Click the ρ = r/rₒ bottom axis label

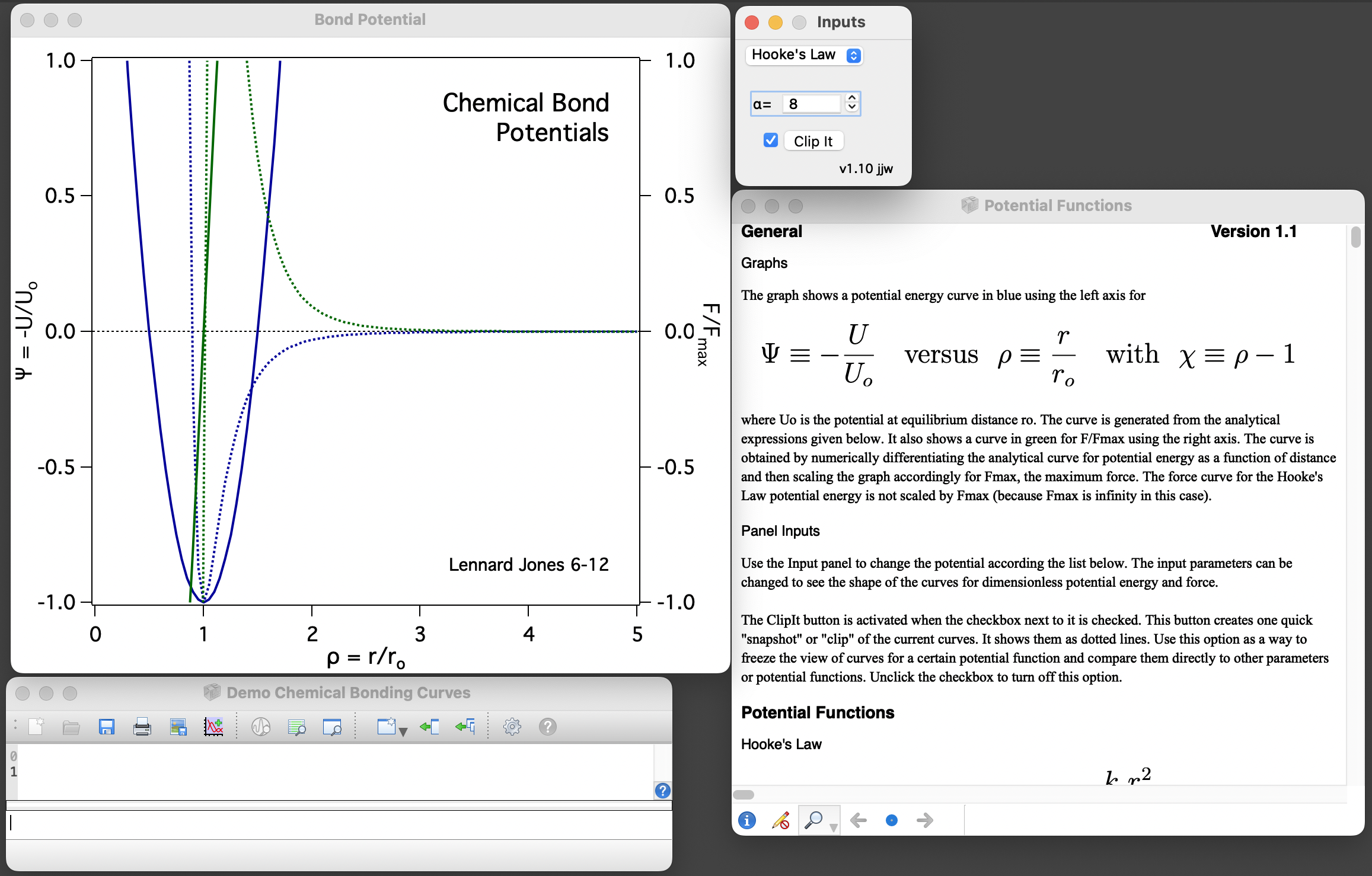click(x=366, y=657)
